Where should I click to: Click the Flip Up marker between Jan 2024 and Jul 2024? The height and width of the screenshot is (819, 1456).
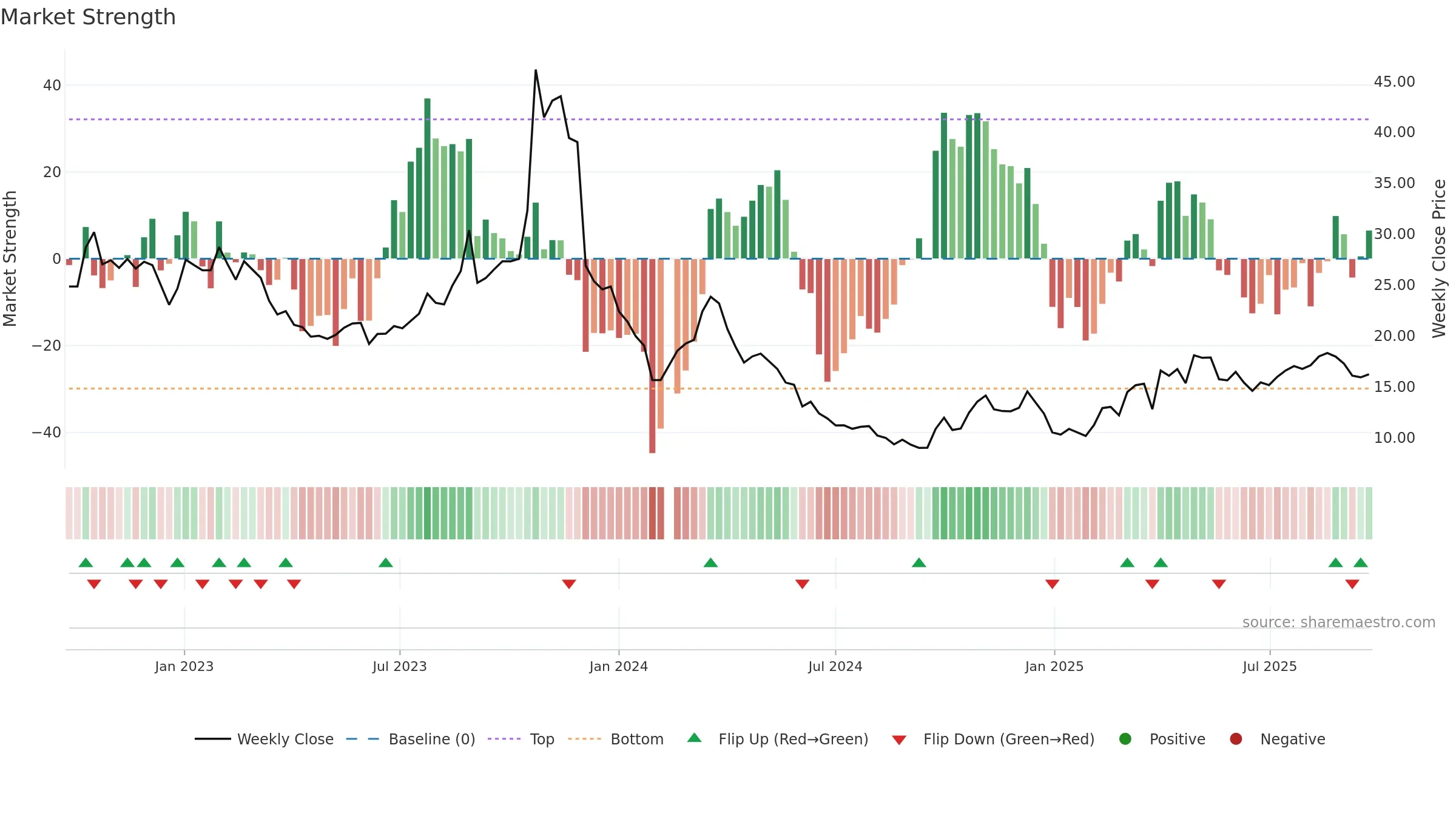710,562
